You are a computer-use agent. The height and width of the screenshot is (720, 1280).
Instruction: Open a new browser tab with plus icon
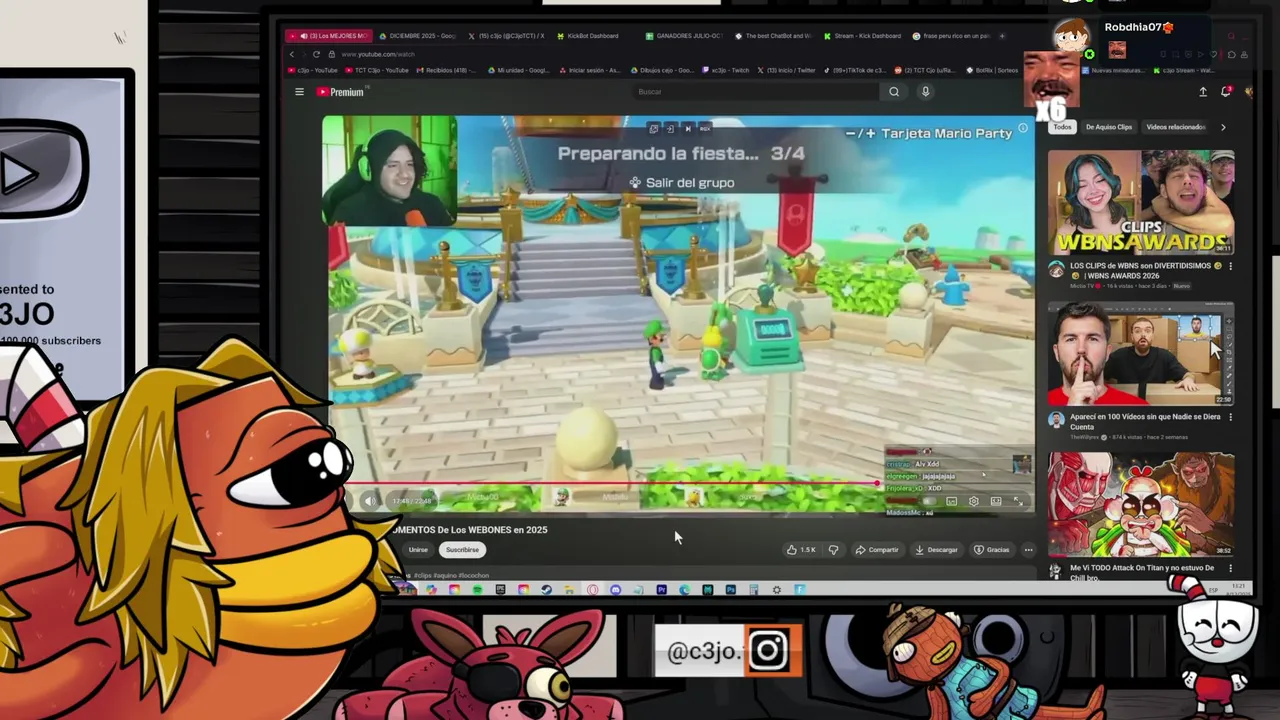click(1002, 36)
